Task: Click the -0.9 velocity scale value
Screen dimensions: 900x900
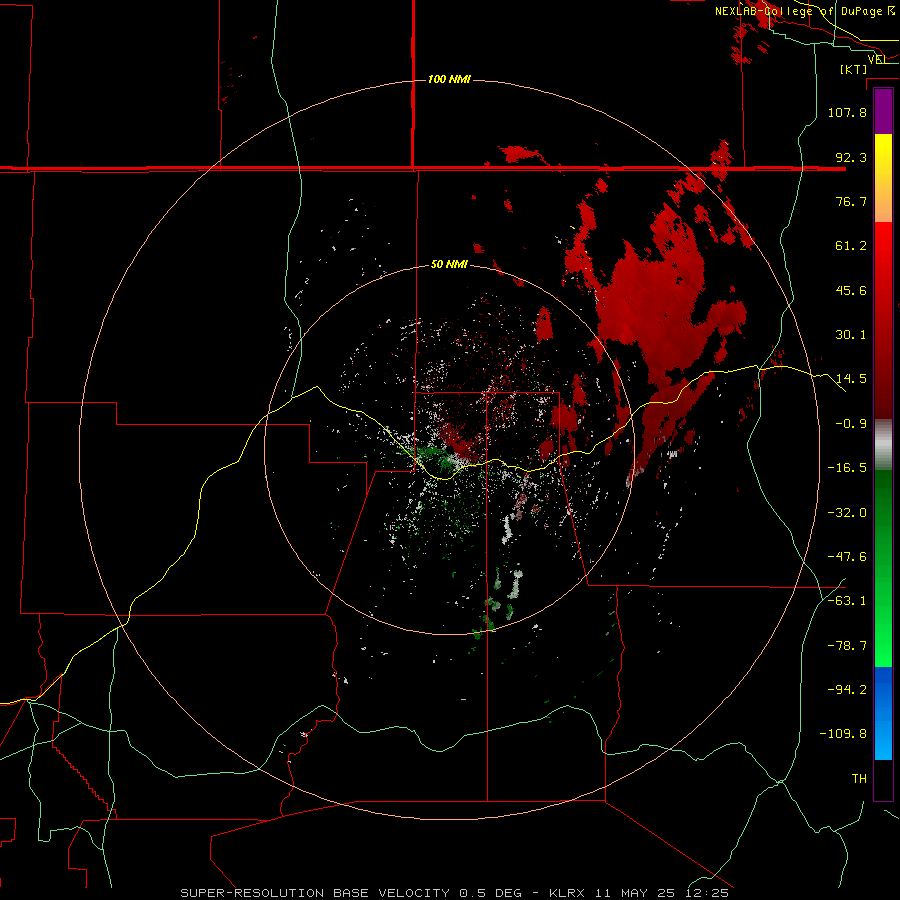Action: 851,424
